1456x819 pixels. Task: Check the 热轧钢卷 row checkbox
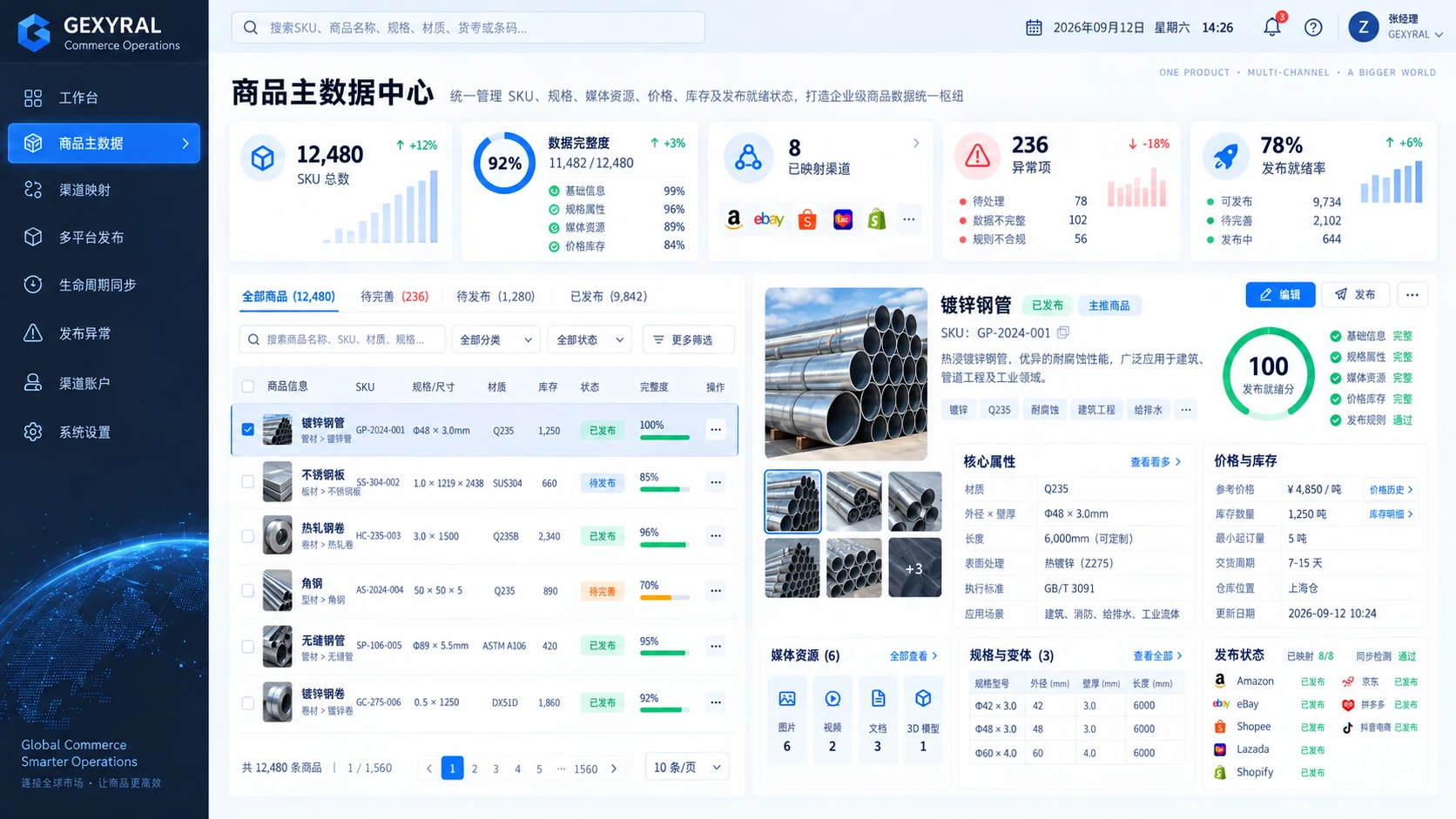248,536
